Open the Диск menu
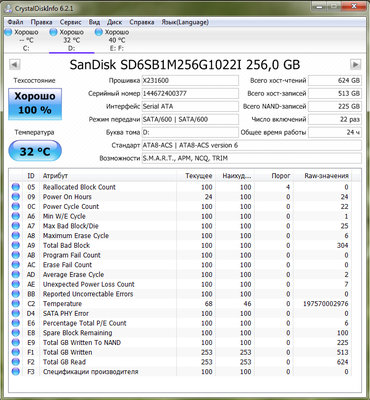370x400 pixels. point(114,22)
